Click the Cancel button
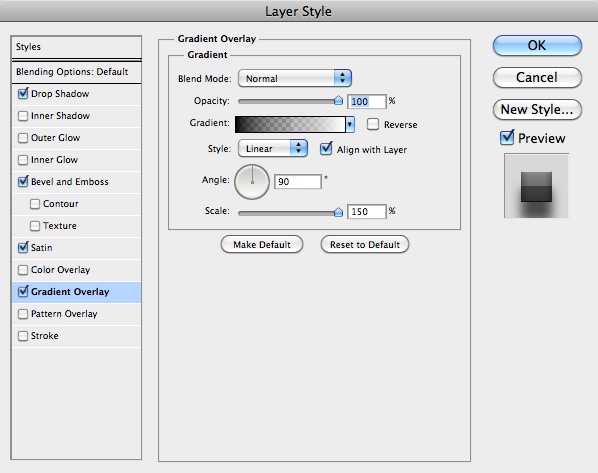This screenshot has height=473, width=598. click(537, 77)
